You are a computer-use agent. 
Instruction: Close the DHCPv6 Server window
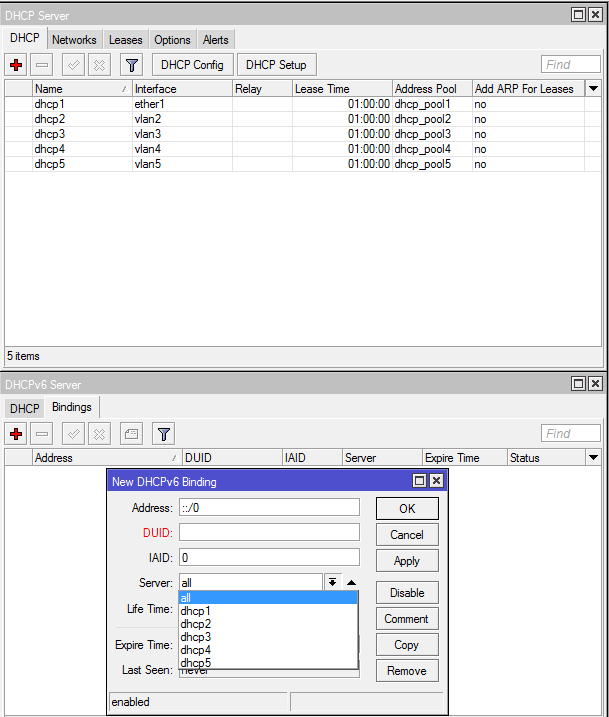click(595, 383)
